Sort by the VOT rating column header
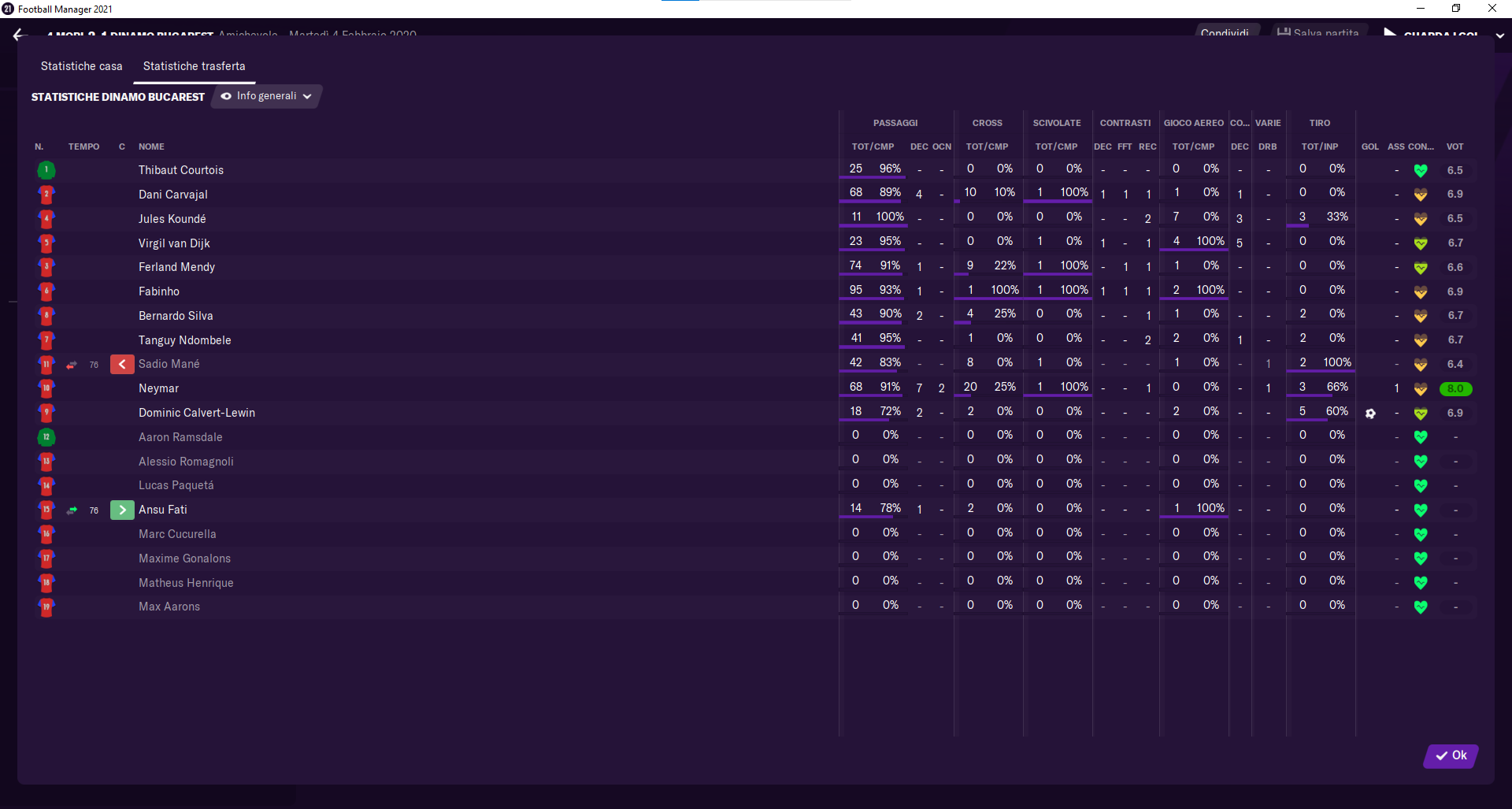Screen dimensions: 1512x809 click(x=1455, y=147)
